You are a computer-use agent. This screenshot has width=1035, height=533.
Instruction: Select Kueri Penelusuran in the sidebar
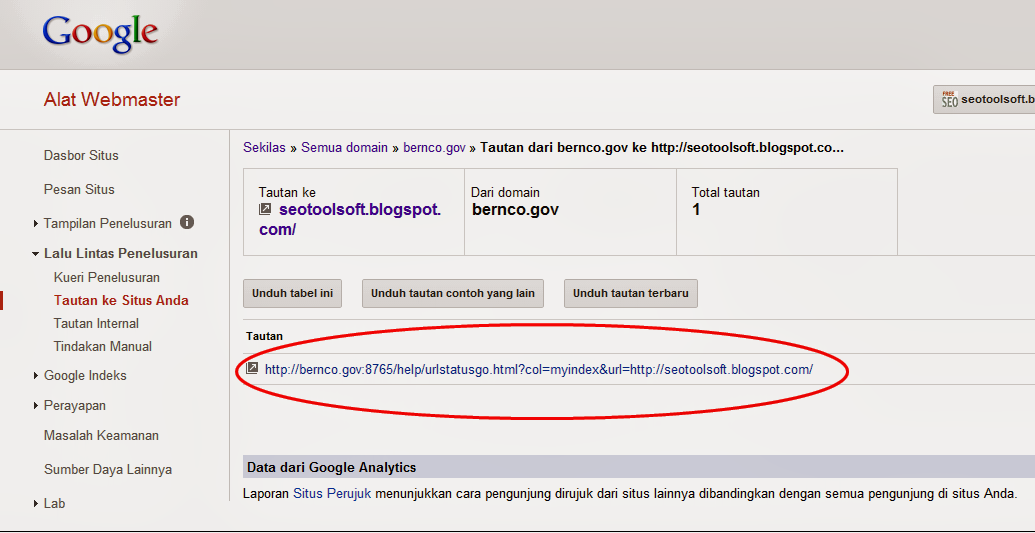coord(107,277)
